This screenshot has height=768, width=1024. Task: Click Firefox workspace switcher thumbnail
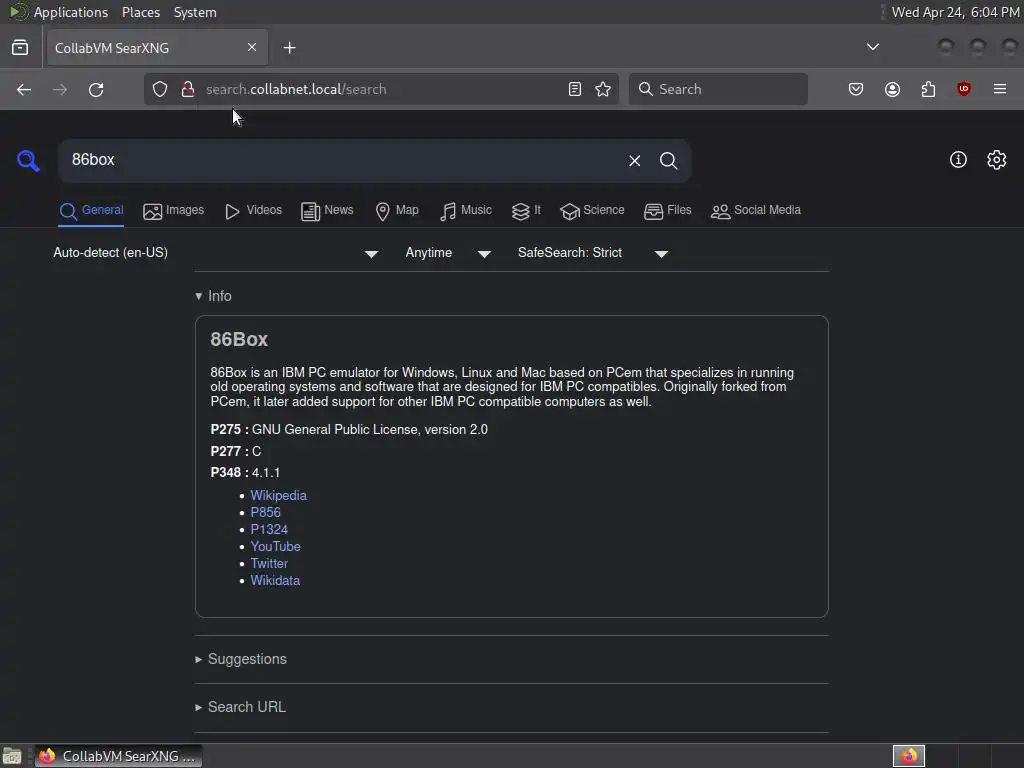click(908, 756)
